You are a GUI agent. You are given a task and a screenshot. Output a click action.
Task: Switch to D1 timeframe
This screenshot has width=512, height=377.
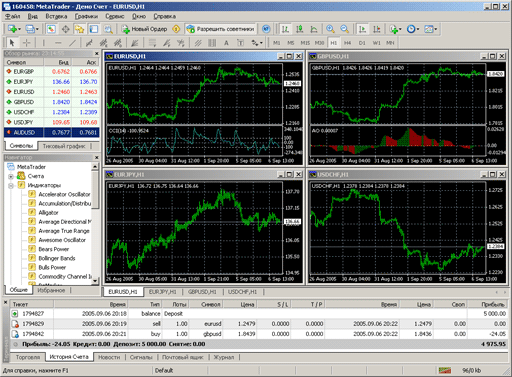pos(362,43)
